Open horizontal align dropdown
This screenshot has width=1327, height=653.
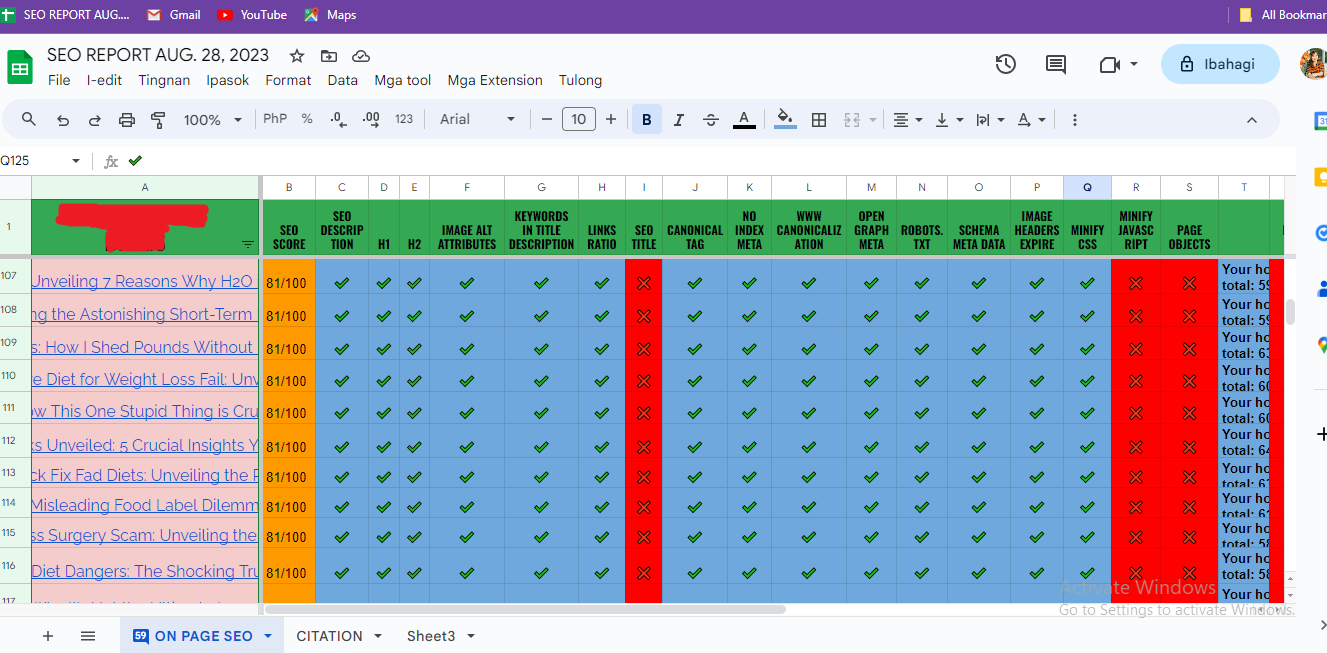pyautogui.click(x=907, y=120)
